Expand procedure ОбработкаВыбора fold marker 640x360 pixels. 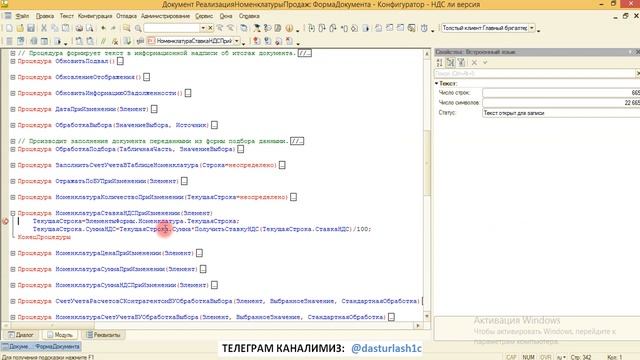[x=13, y=125]
